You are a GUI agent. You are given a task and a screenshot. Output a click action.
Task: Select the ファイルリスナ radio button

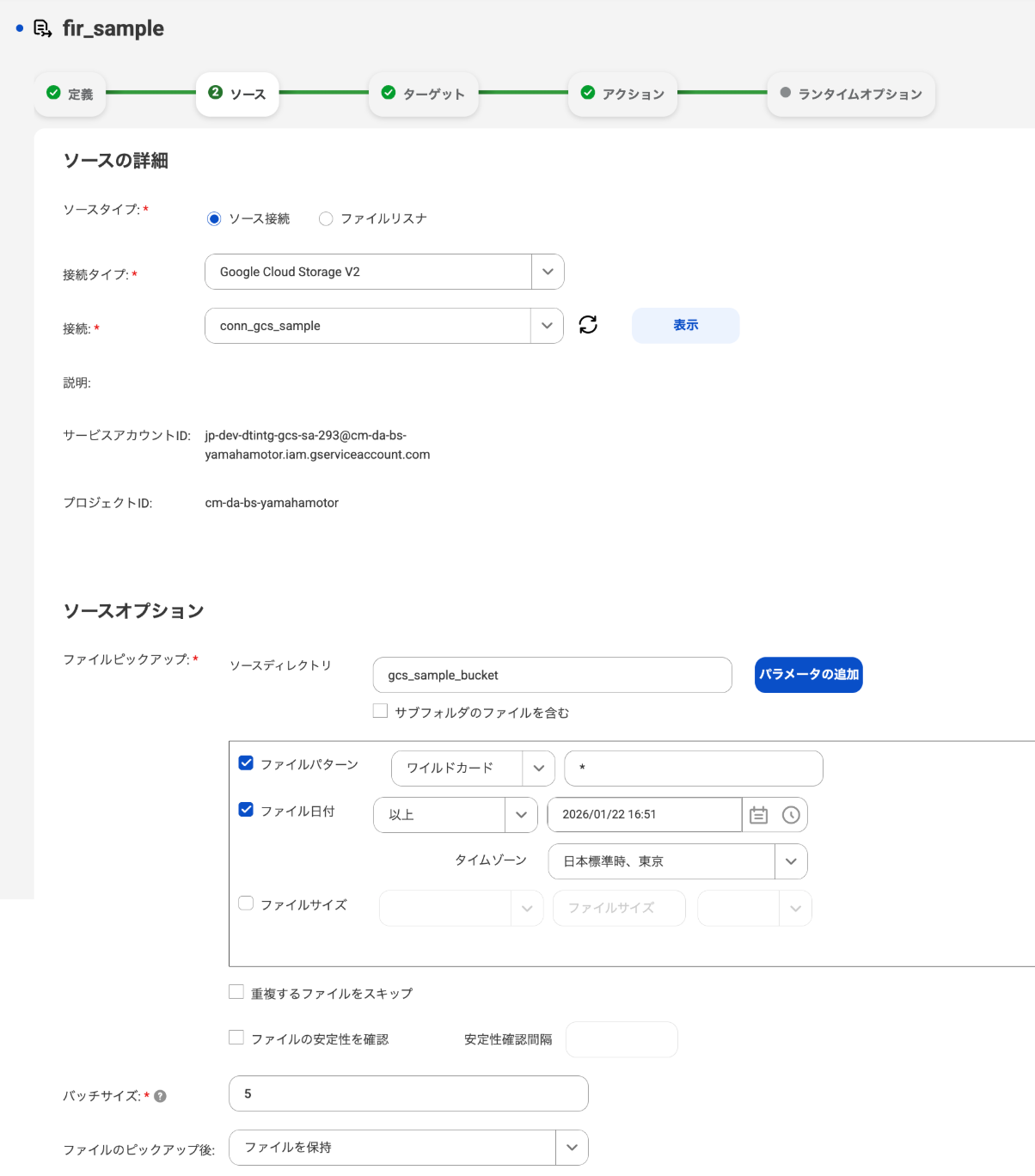coord(326,219)
